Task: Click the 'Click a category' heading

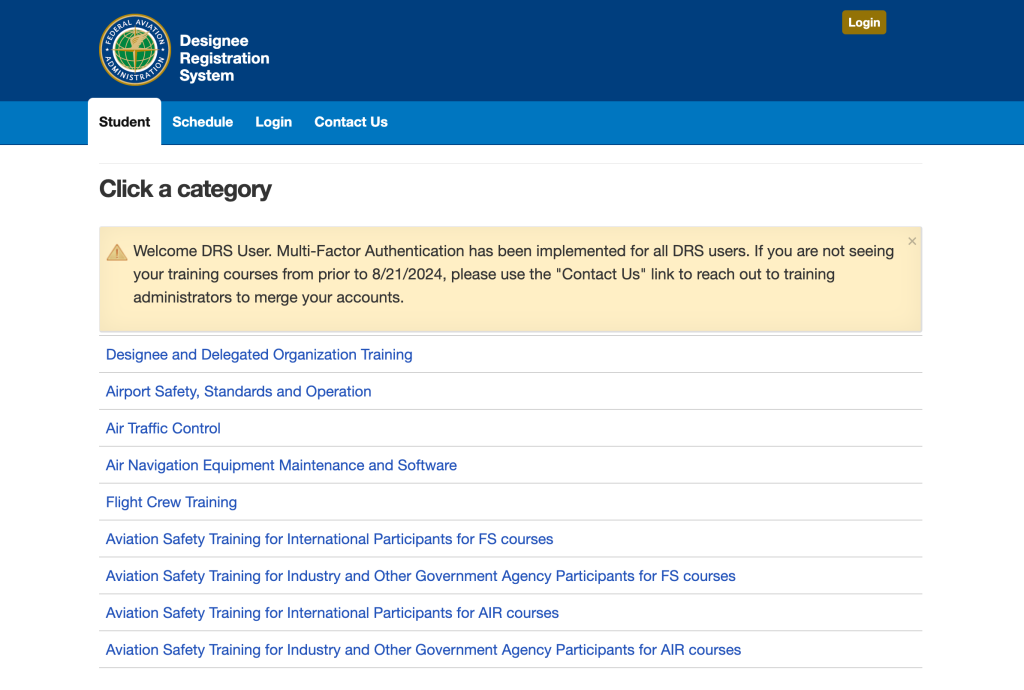Action: [x=185, y=189]
